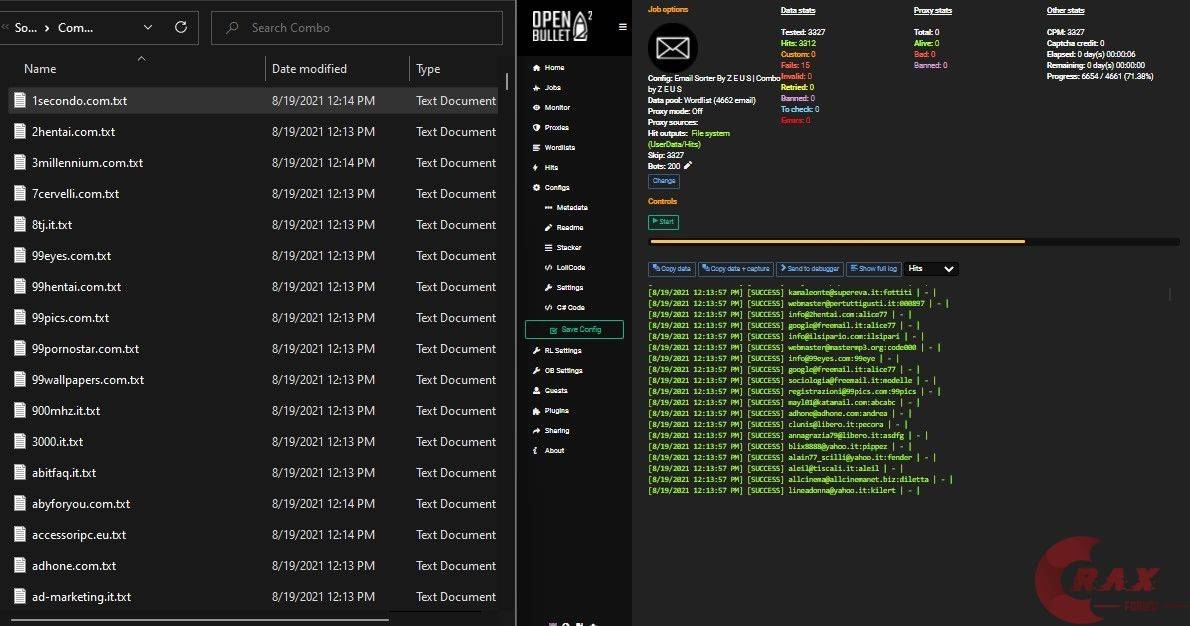Open the Hits log filter dropdown

[x=932, y=269]
